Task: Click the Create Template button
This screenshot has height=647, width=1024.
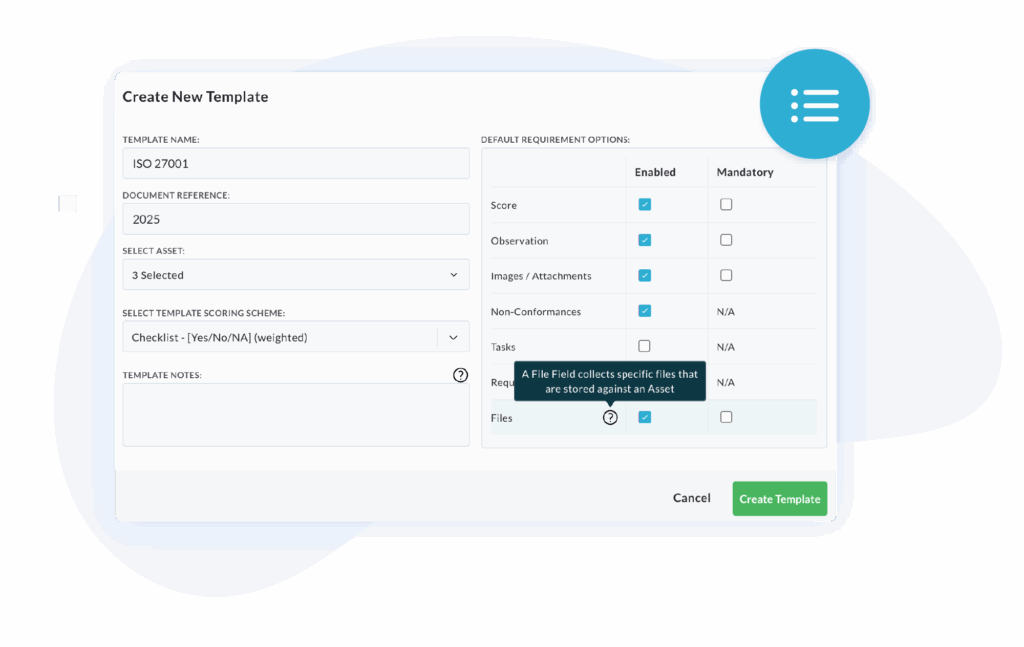Action: click(x=779, y=499)
